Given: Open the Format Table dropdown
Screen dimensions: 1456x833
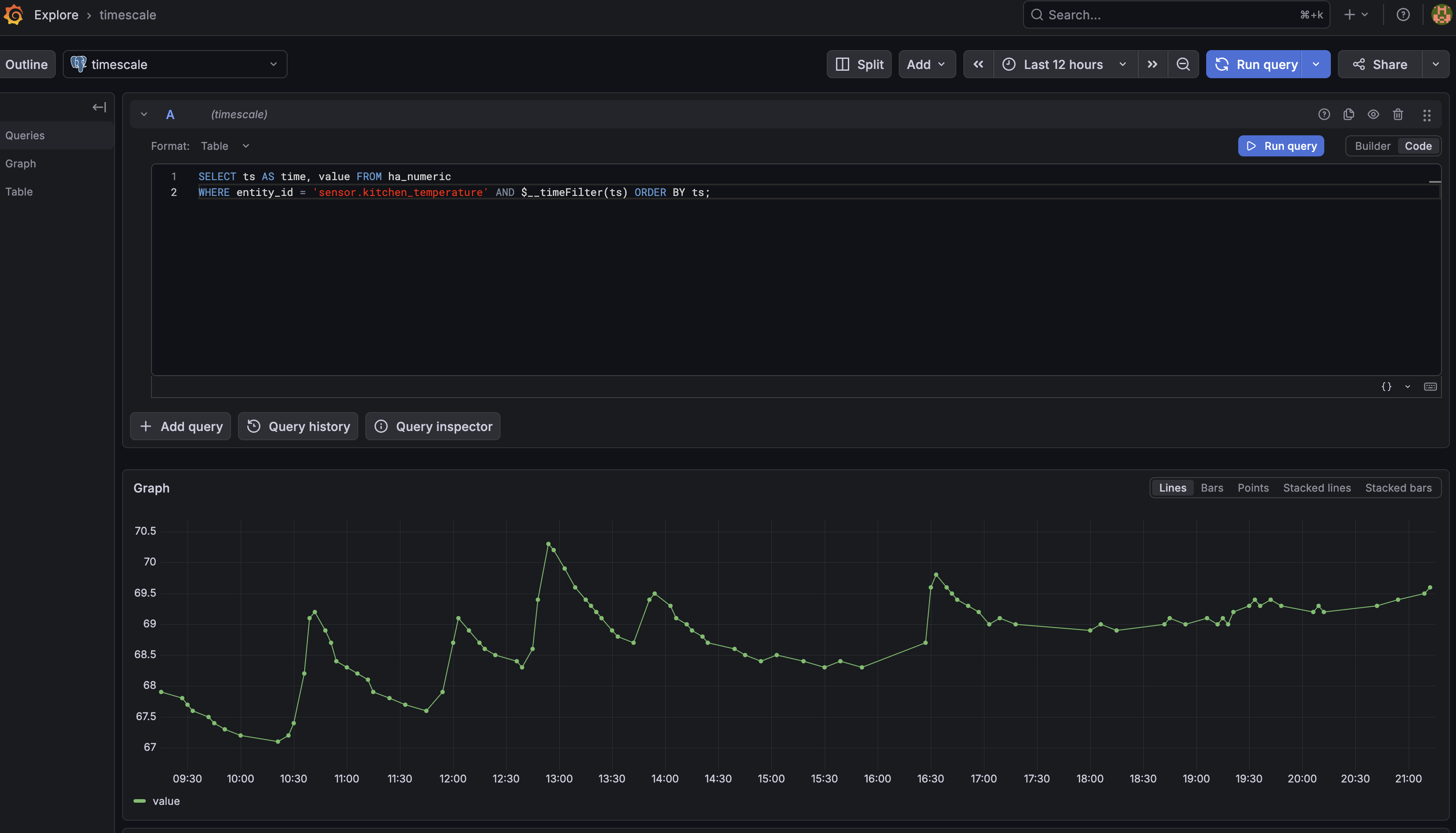Looking at the screenshot, I should tap(225, 146).
